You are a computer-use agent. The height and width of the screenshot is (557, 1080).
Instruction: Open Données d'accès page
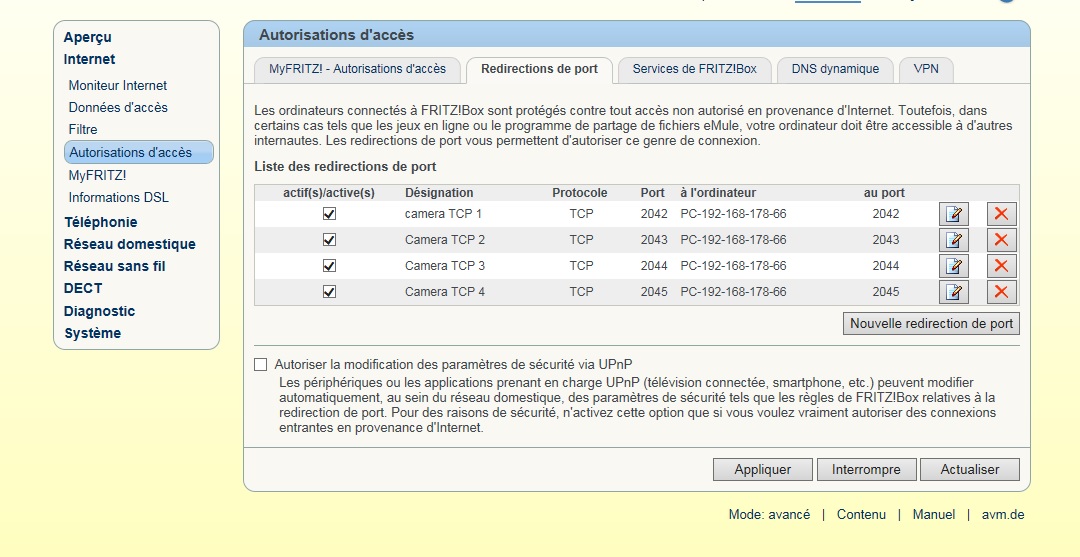(x=118, y=107)
